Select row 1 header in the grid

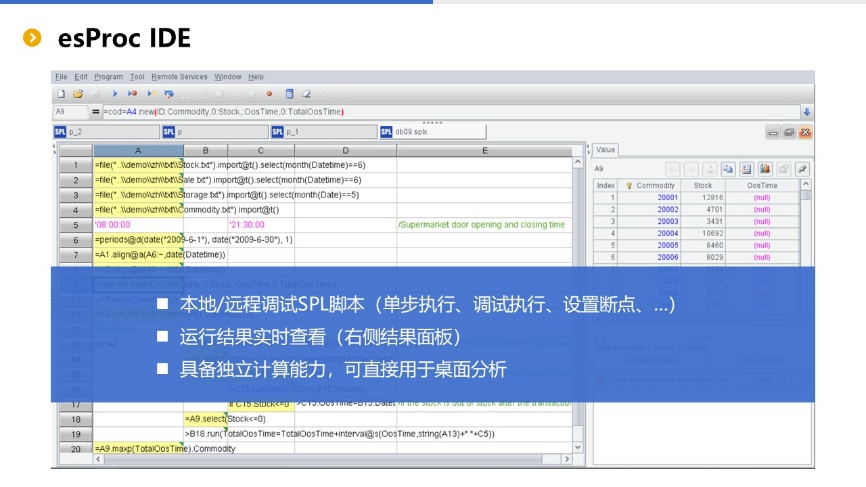[x=76, y=165]
